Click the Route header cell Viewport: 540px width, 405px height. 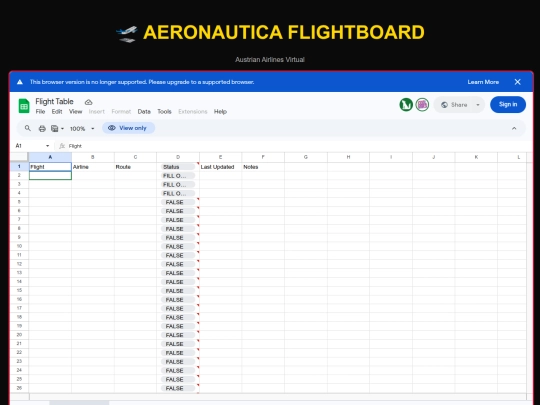(x=135, y=167)
